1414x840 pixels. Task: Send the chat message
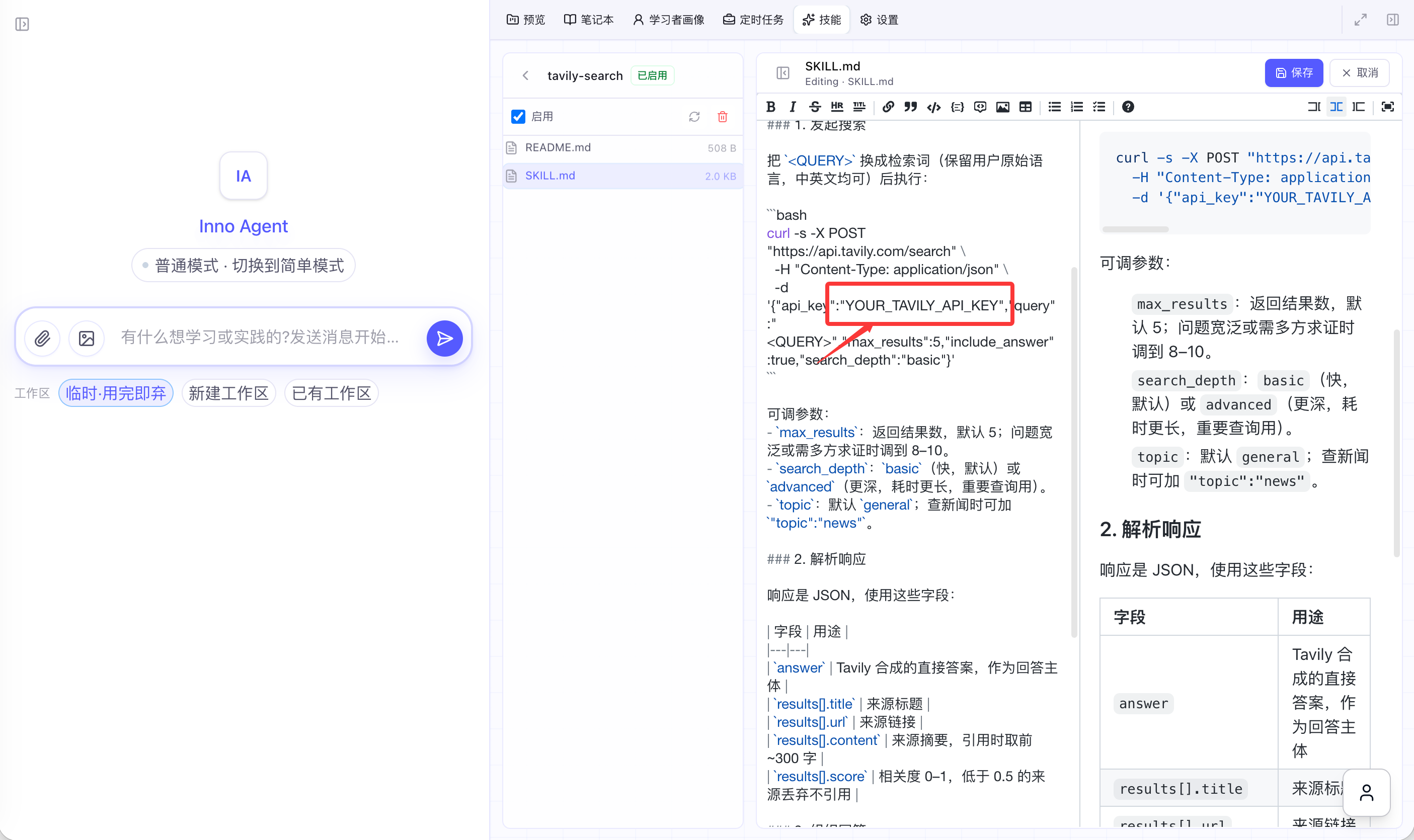click(x=444, y=339)
